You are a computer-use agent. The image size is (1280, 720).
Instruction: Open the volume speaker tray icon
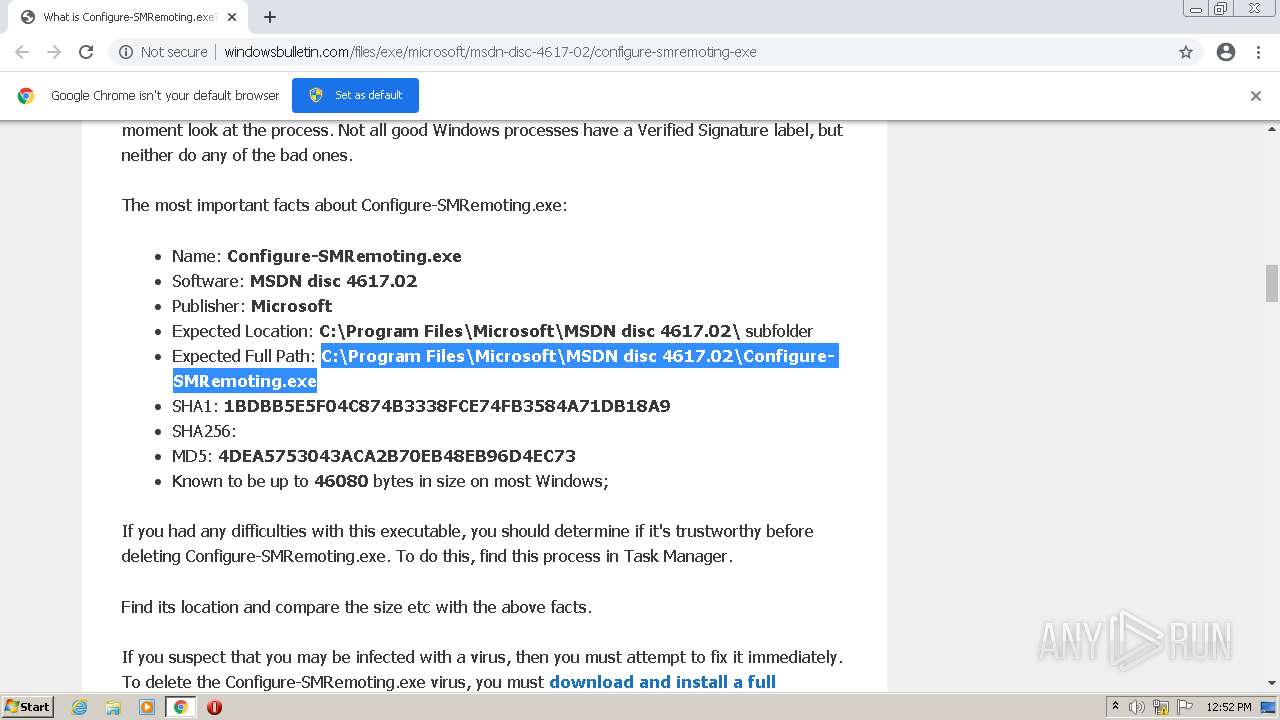coord(1137,707)
